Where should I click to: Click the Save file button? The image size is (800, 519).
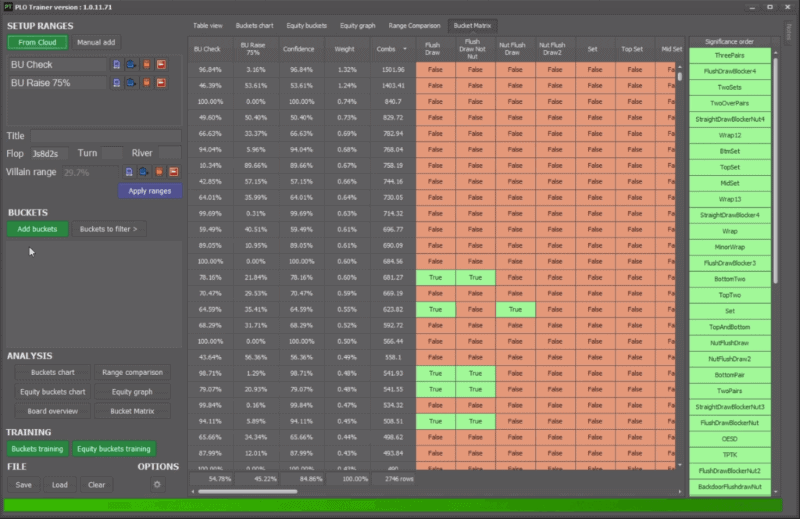click(x=23, y=485)
